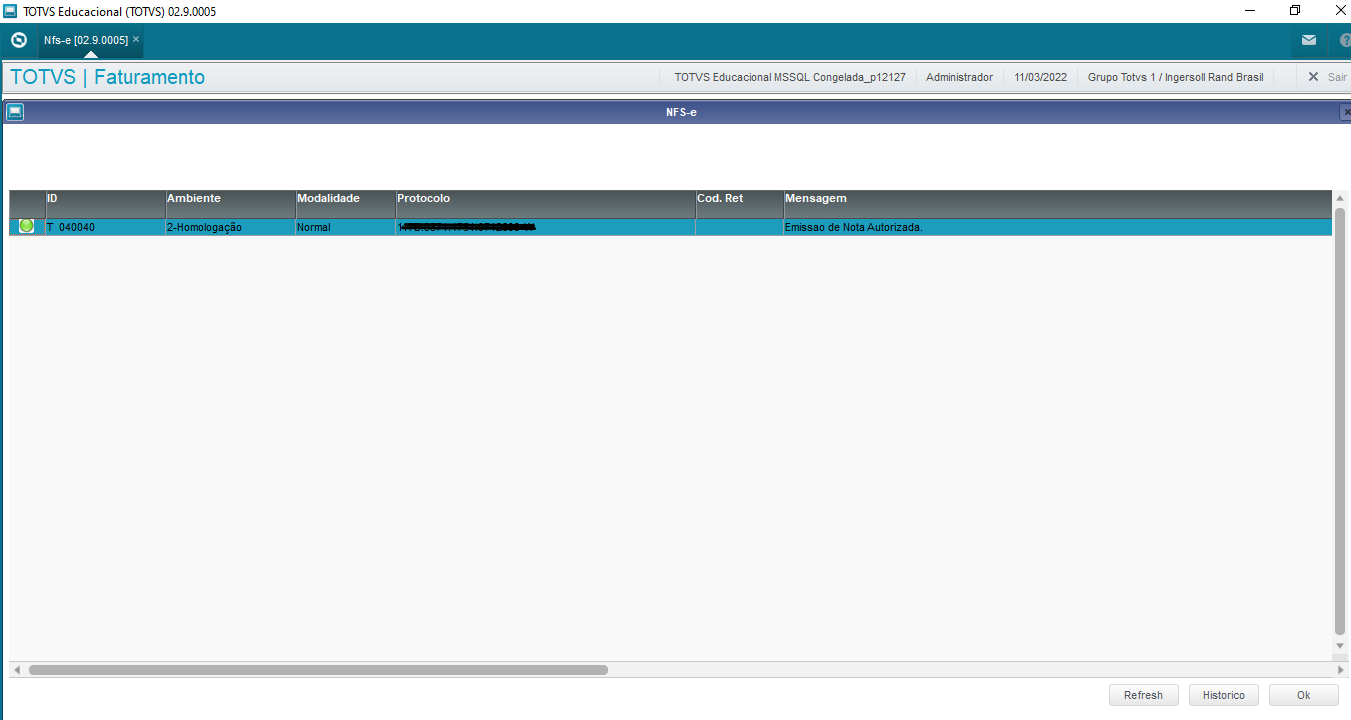Restore down the TOTVS Educacional window
The image size is (1351, 720).
[x=1295, y=11]
